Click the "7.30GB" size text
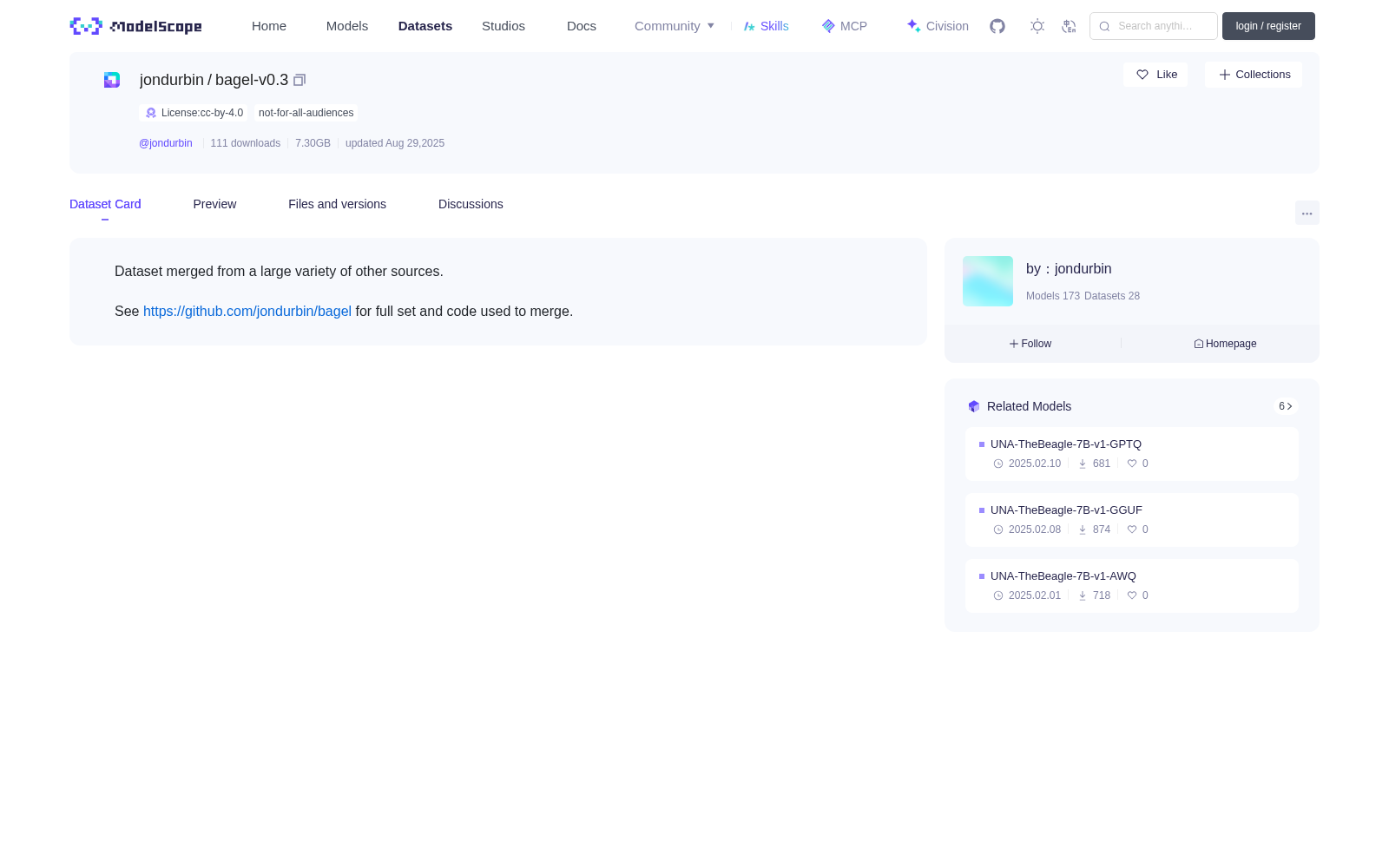Screen dimensions: 1389x868 coord(313,143)
